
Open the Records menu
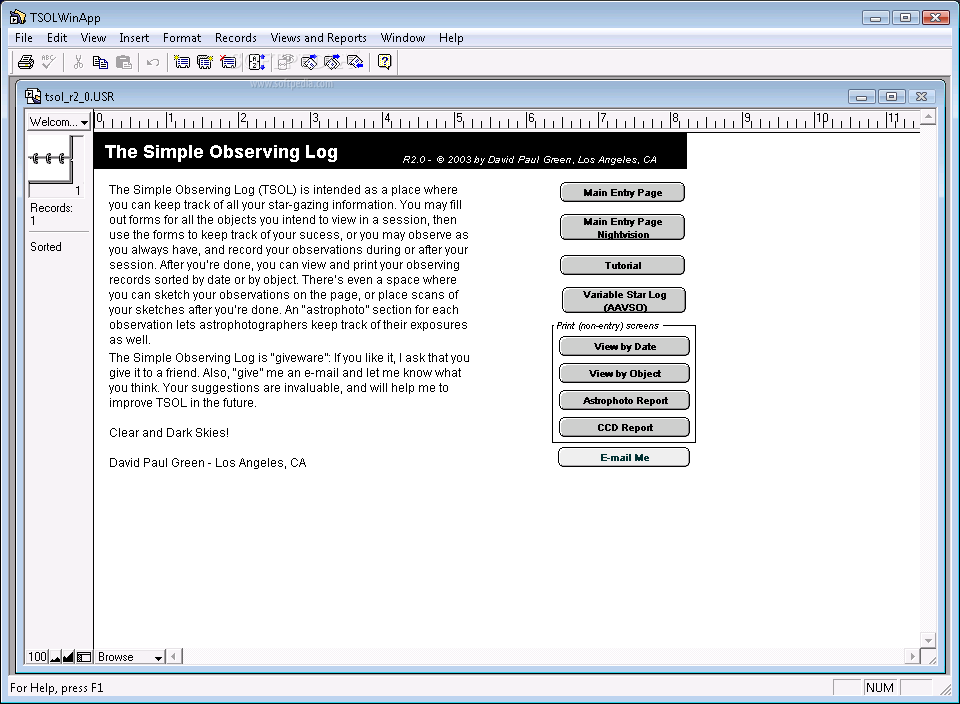pos(236,38)
